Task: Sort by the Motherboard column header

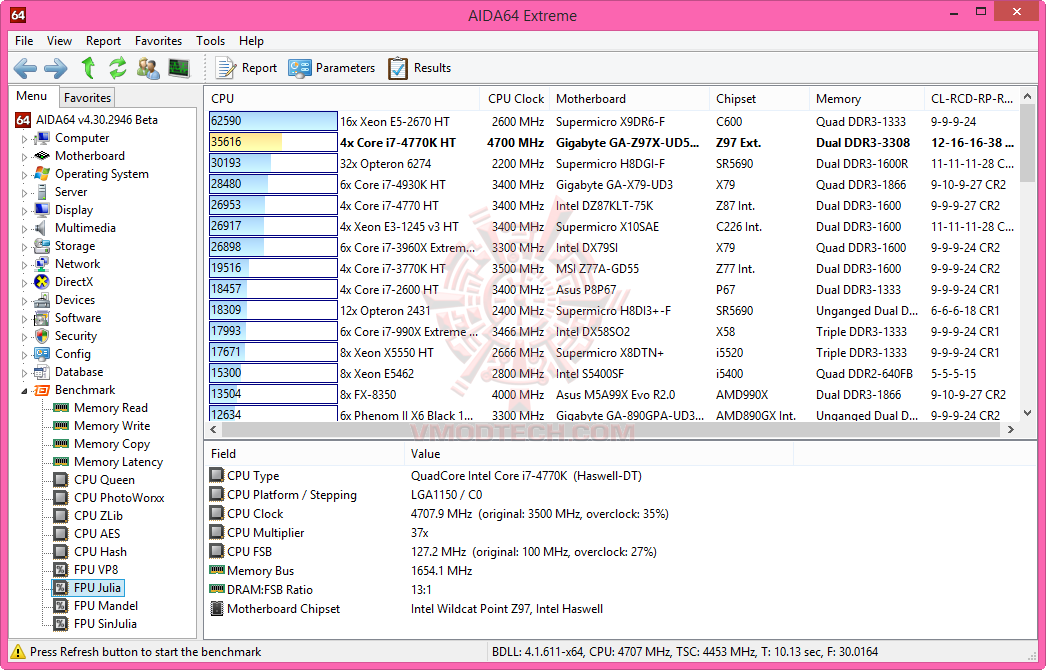Action: 629,99
